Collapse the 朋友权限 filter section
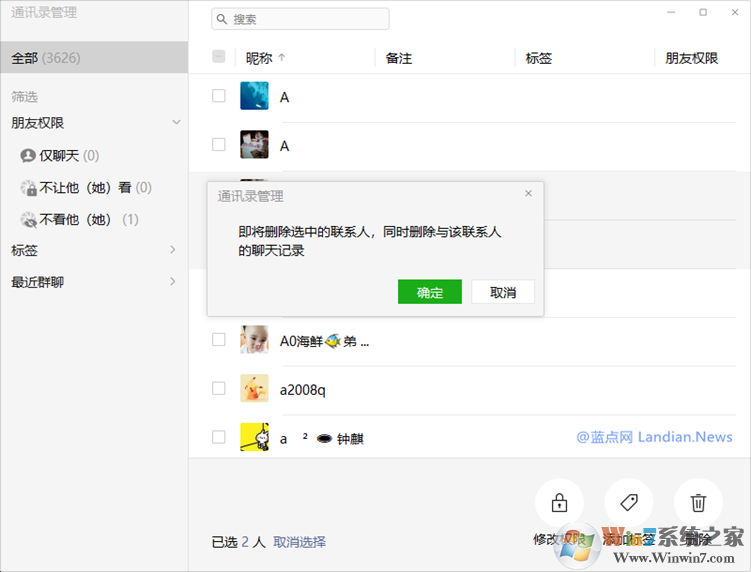This screenshot has width=751, height=572. (176, 122)
